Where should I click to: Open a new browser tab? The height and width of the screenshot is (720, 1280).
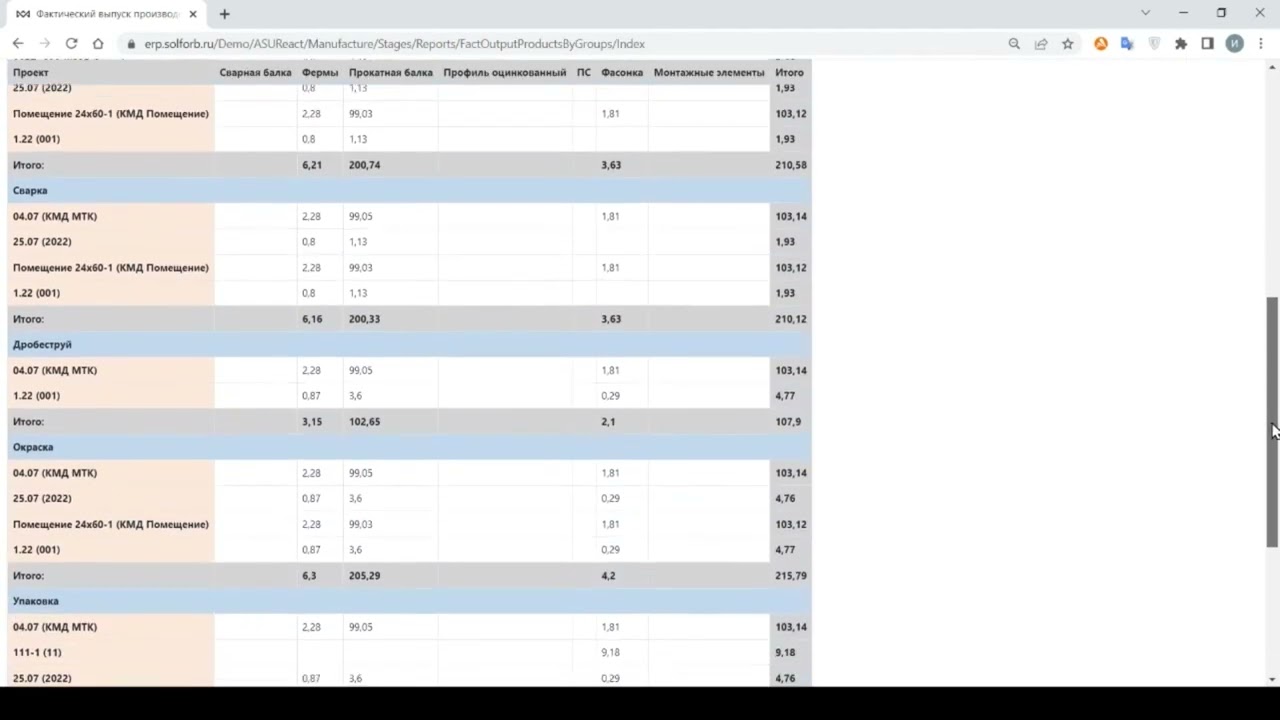coord(225,14)
